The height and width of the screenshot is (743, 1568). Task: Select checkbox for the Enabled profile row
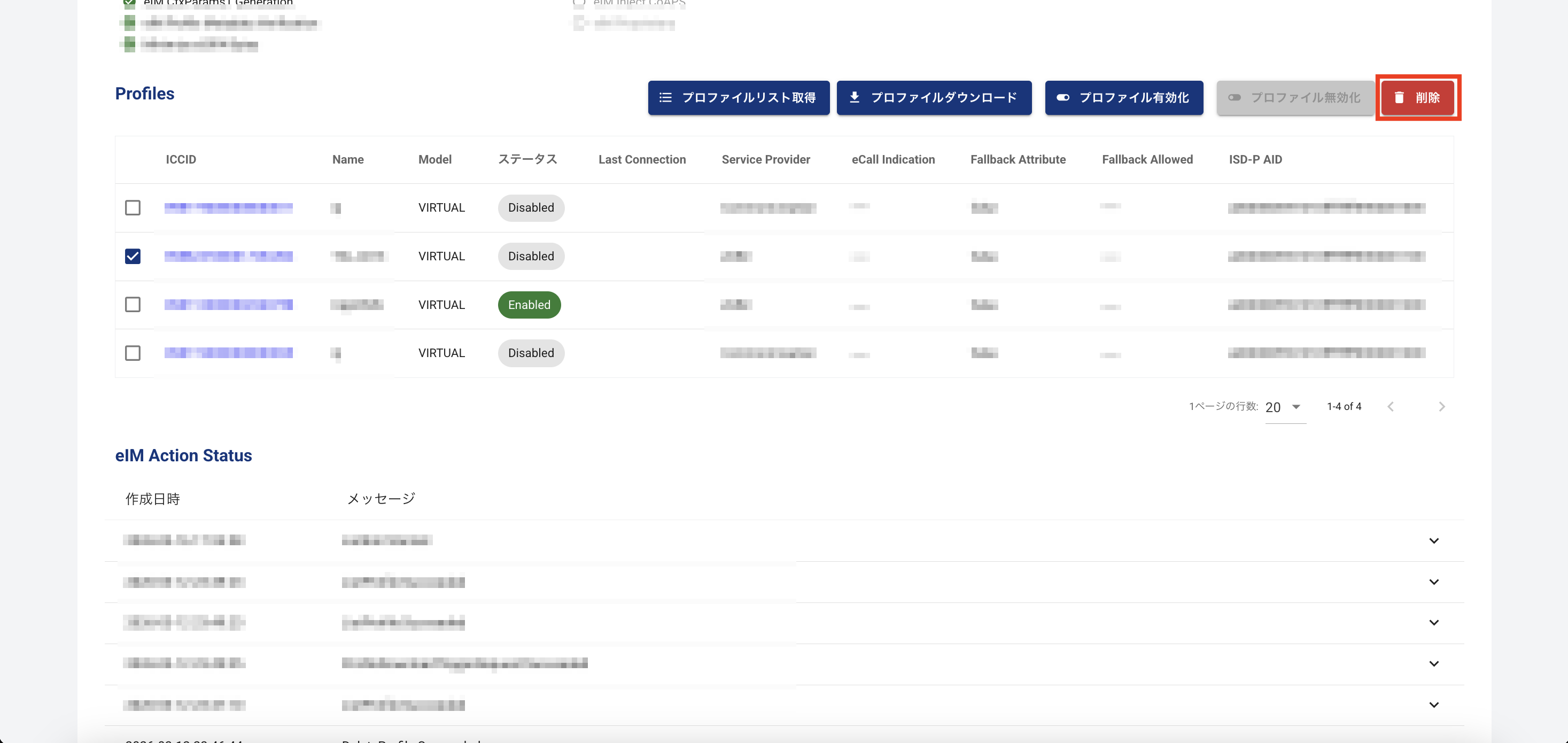(x=133, y=305)
